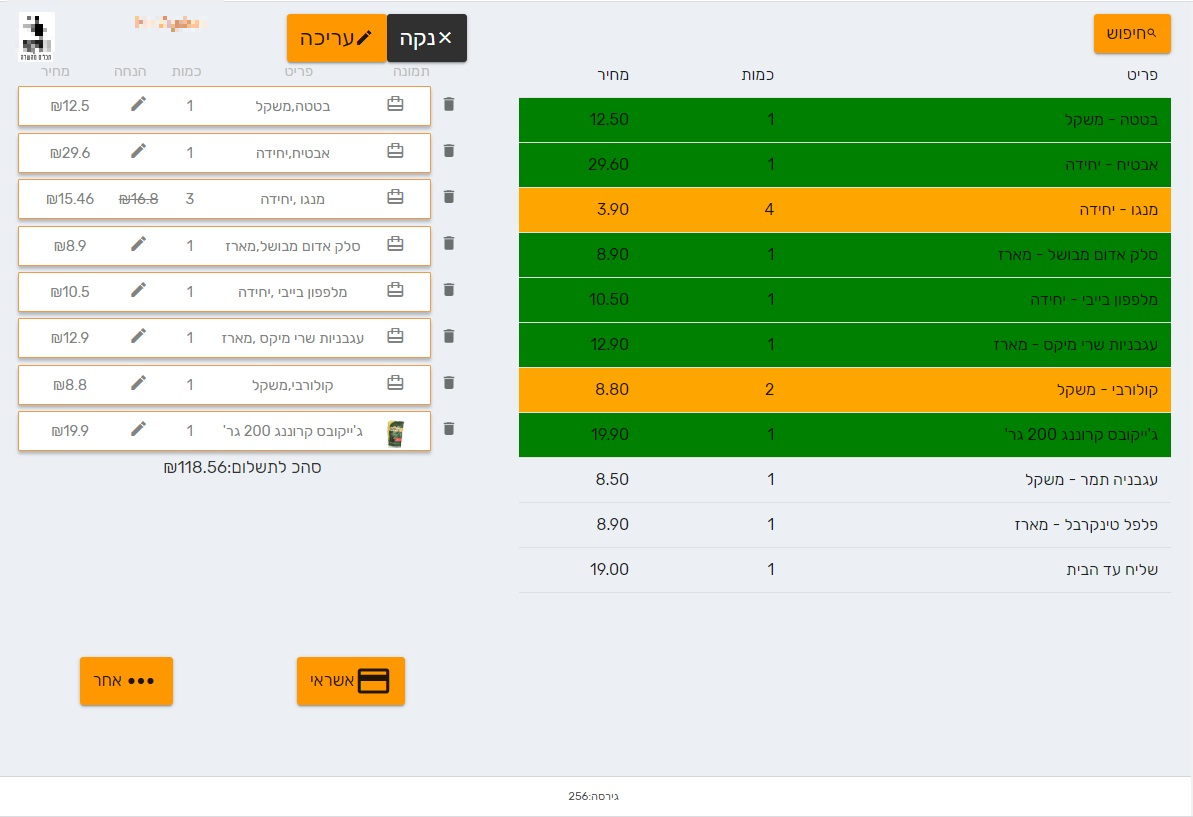Click the חיפוש search button
Image resolution: width=1193 pixels, height=817 pixels.
(1132, 33)
